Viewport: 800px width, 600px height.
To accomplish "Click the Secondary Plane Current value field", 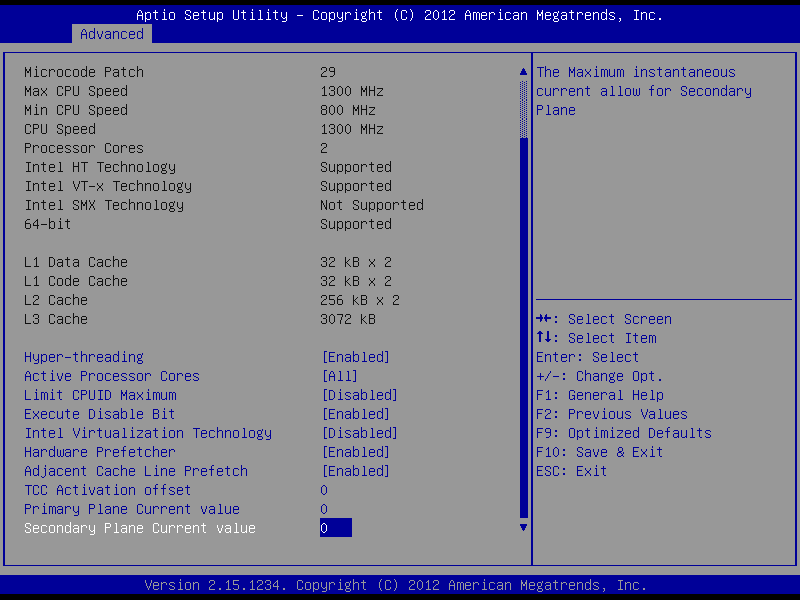I will (x=335, y=528).
